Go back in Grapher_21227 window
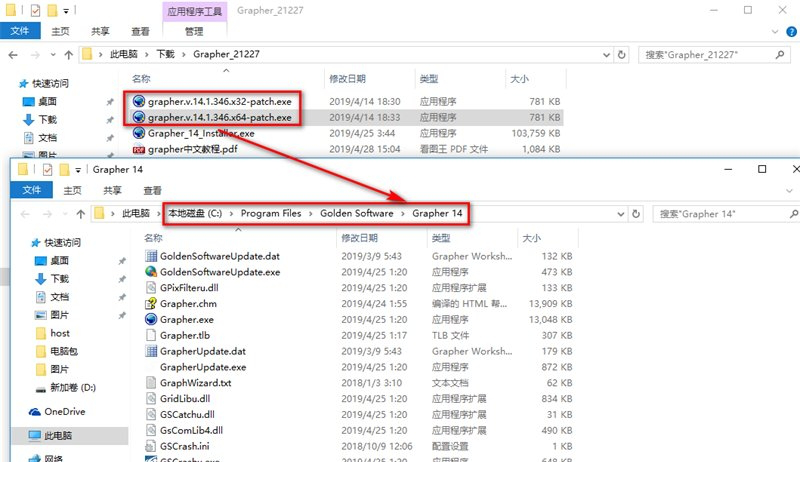The image size is (800, 480). (x=13, y=55)
